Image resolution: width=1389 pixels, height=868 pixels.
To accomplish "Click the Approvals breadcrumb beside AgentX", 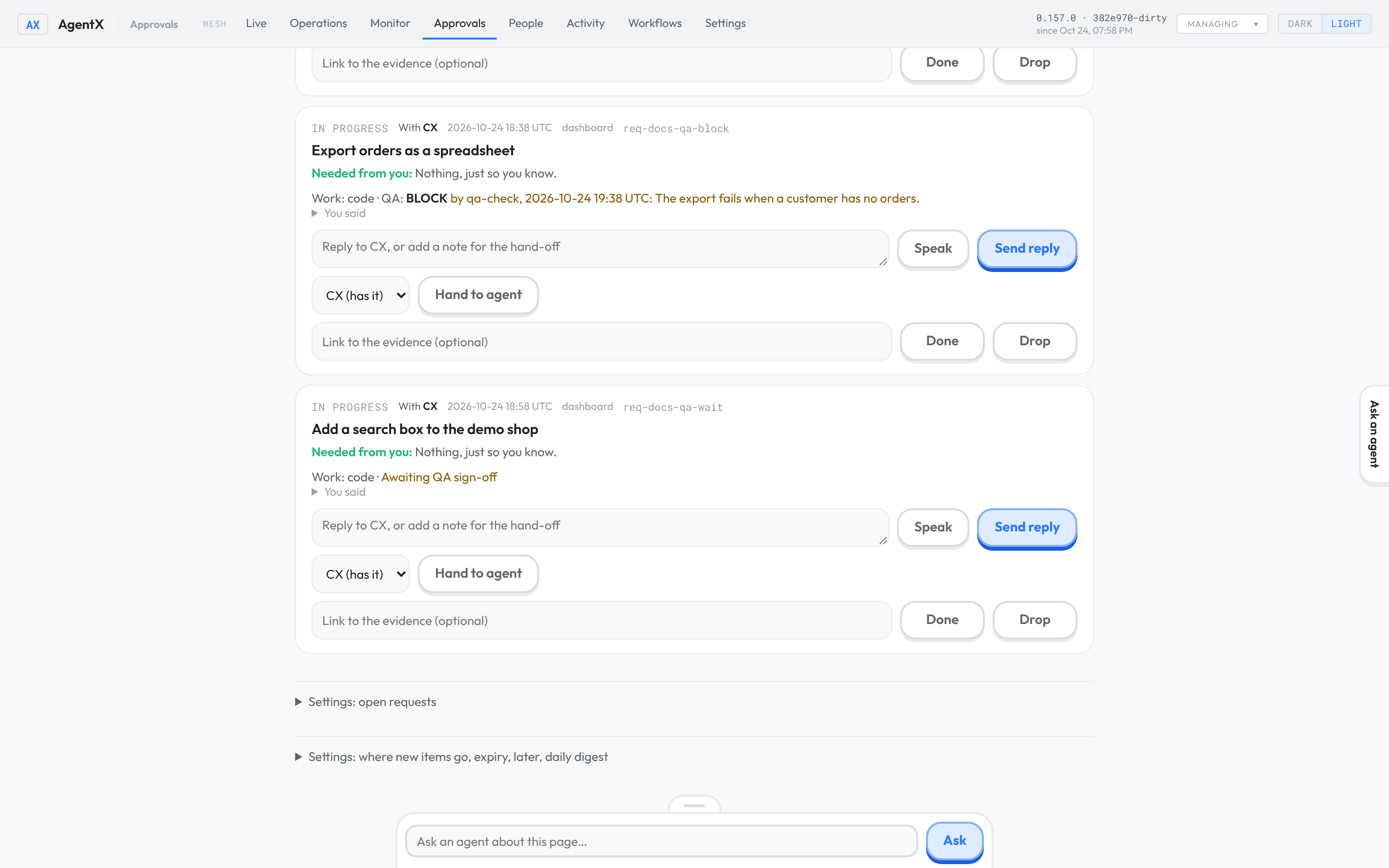I will click(154, 24).
